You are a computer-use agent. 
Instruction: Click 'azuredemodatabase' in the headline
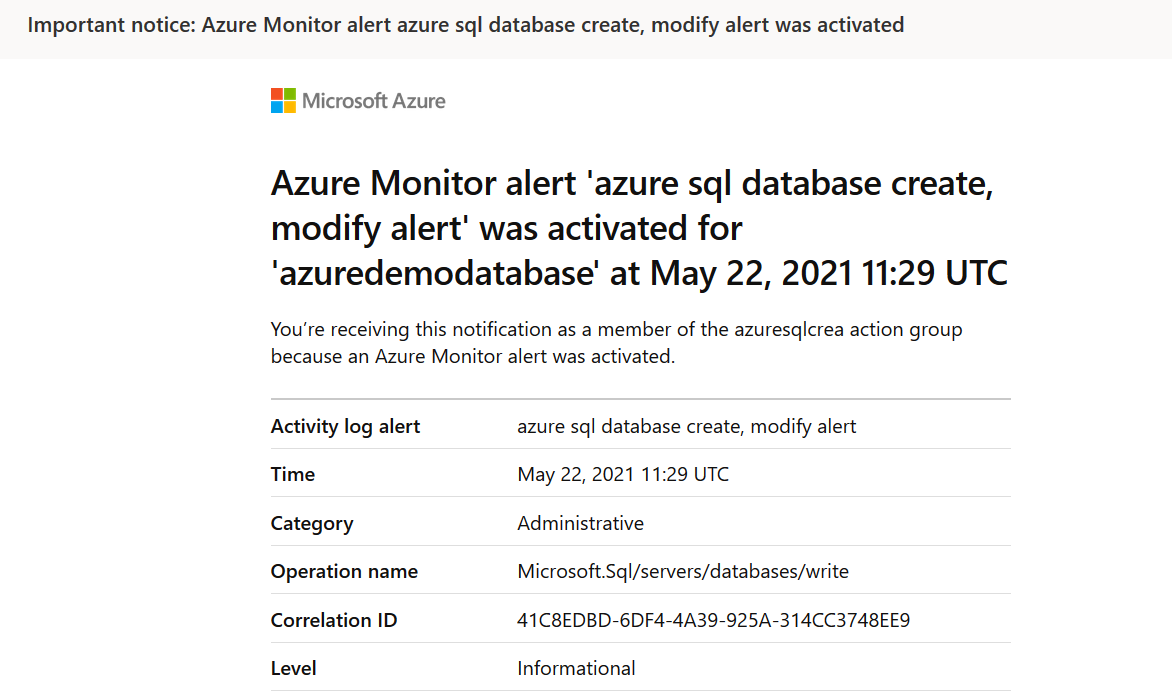point(434,273)
